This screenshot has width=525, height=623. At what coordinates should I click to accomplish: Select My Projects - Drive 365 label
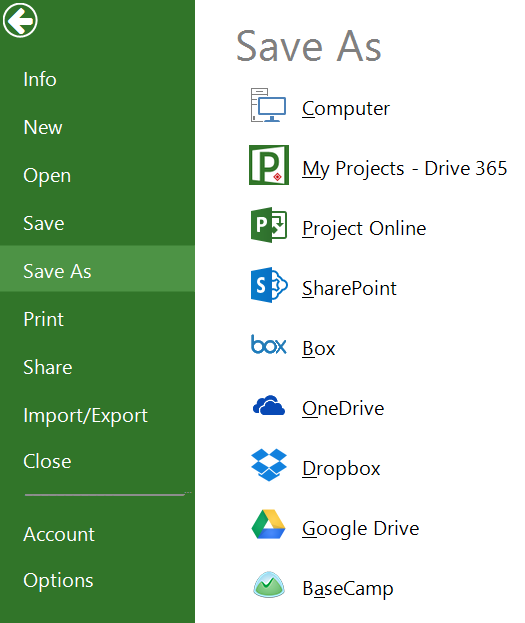pyautogui.click(x=405, y=169)
